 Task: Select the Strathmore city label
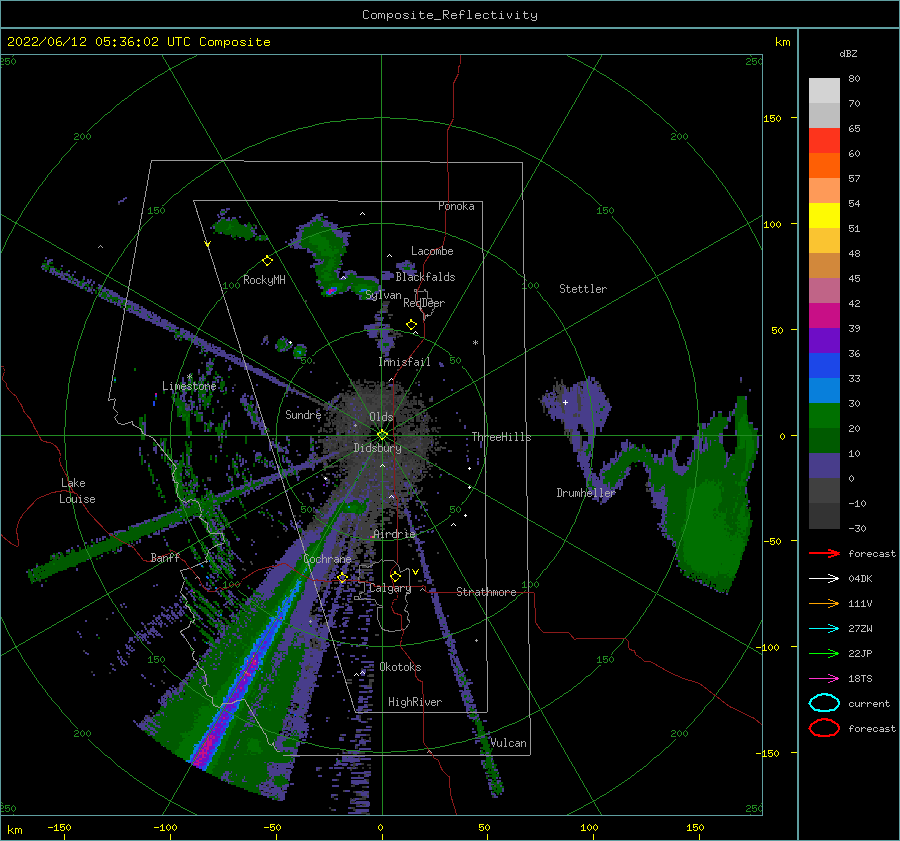click(486, 592)
